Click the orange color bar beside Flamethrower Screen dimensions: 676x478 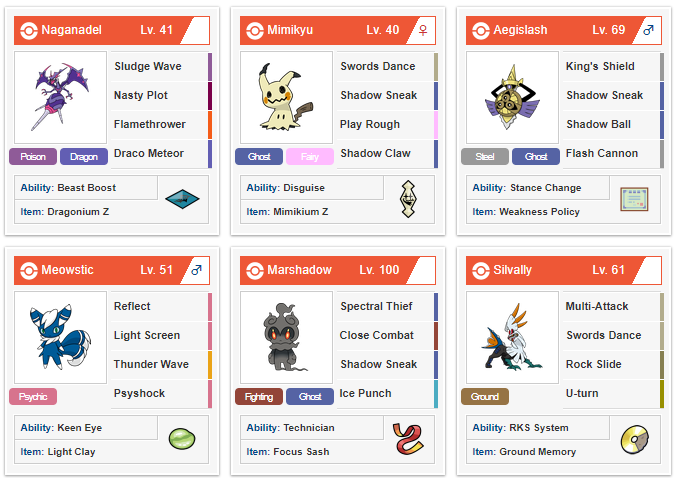[x=210, y=125]
